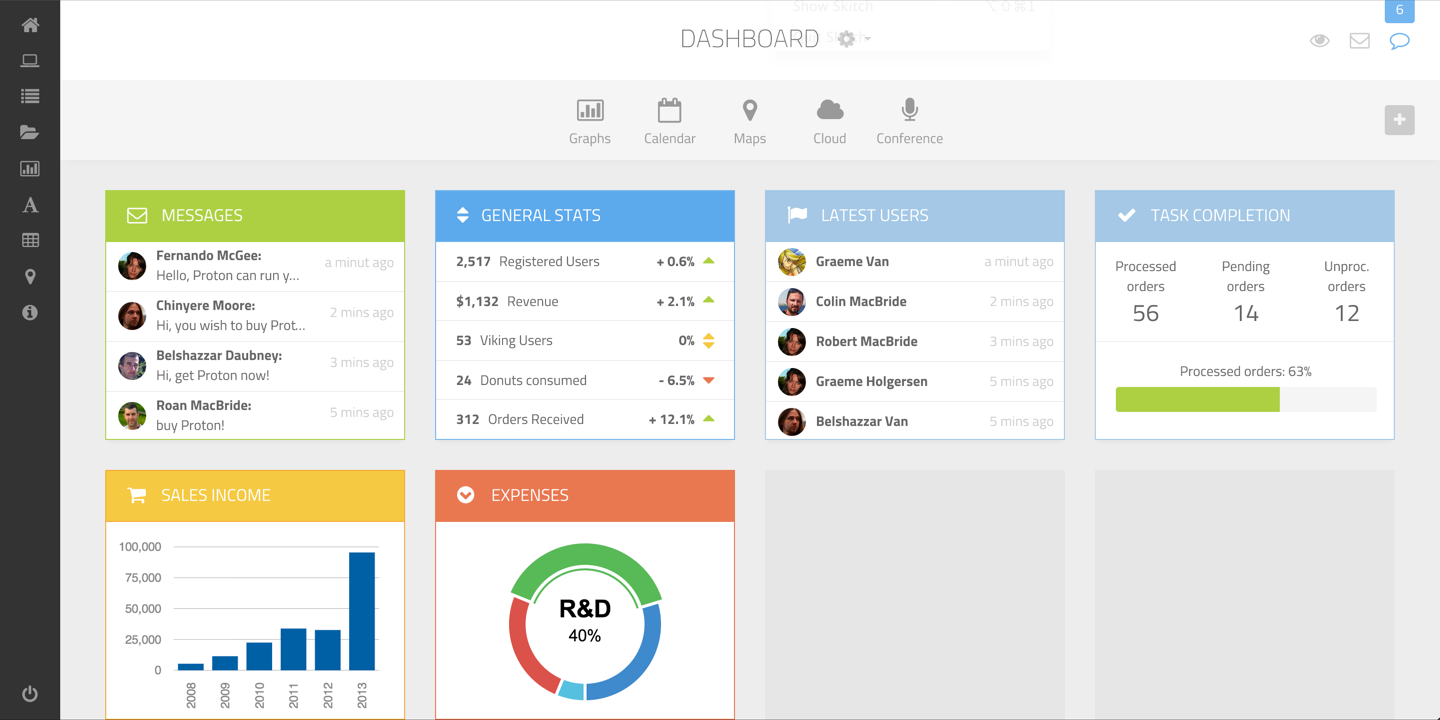Open the info circle sidebar icon
The height and width of the screenshot is (720, 1440).
[30, 313]
